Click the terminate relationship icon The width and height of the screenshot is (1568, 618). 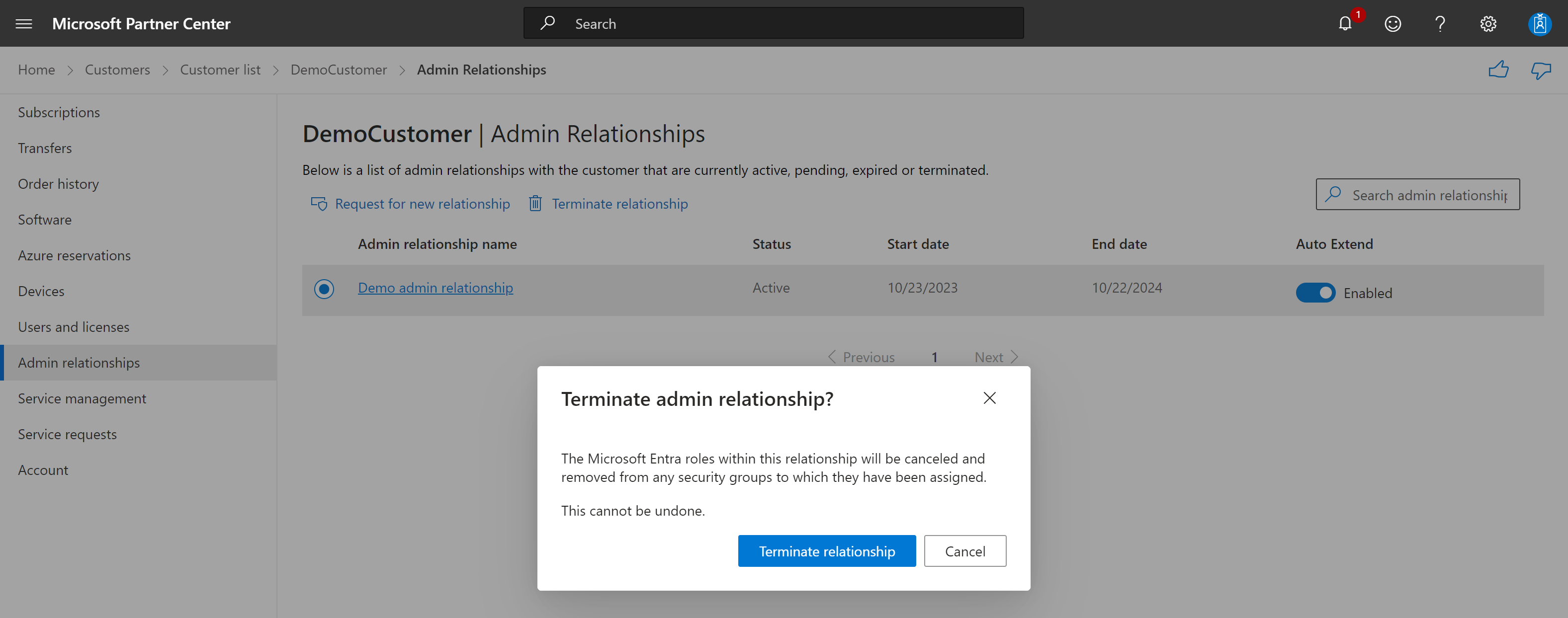[x=536, y=203]
